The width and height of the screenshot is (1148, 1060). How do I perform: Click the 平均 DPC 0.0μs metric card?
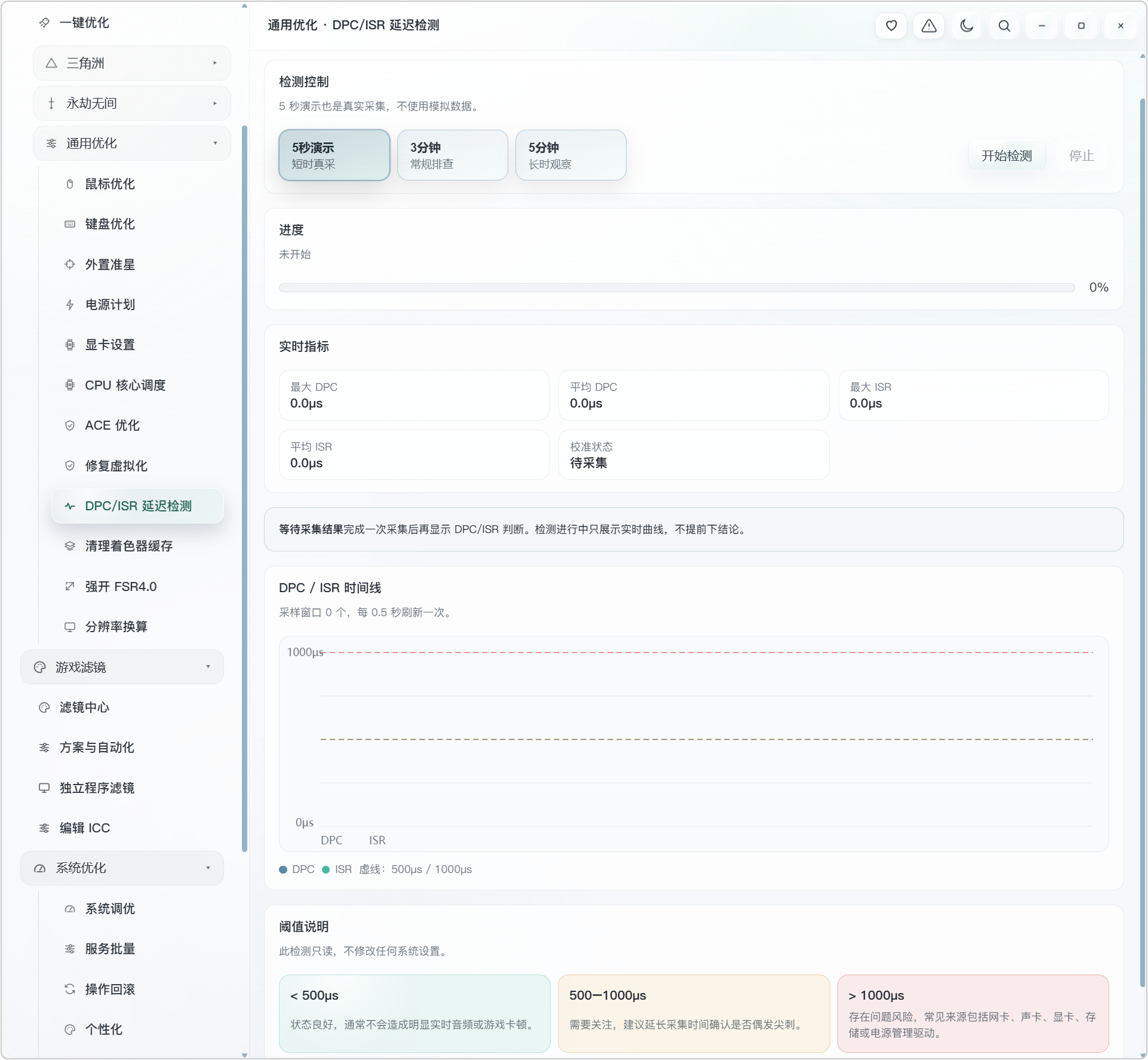click(x=693, y=395)
